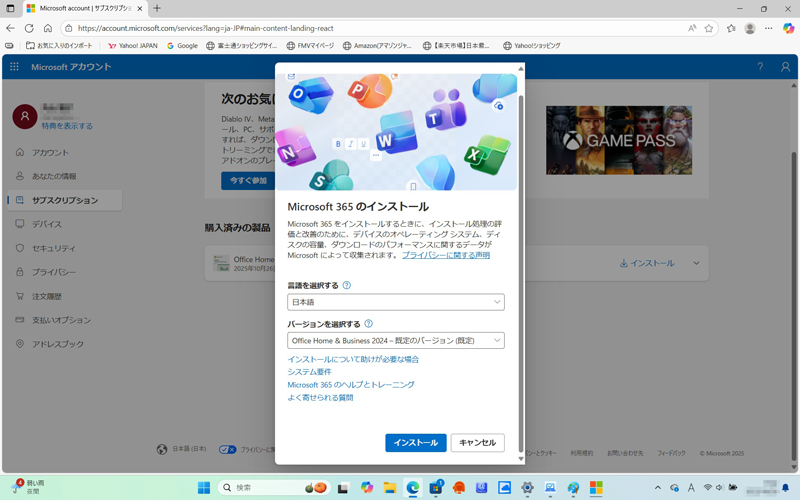Open the 言語を選択する dropdown showing 日本語
Image resolution: width=800 pixels, height=500 pixels.
coord(396,302)
